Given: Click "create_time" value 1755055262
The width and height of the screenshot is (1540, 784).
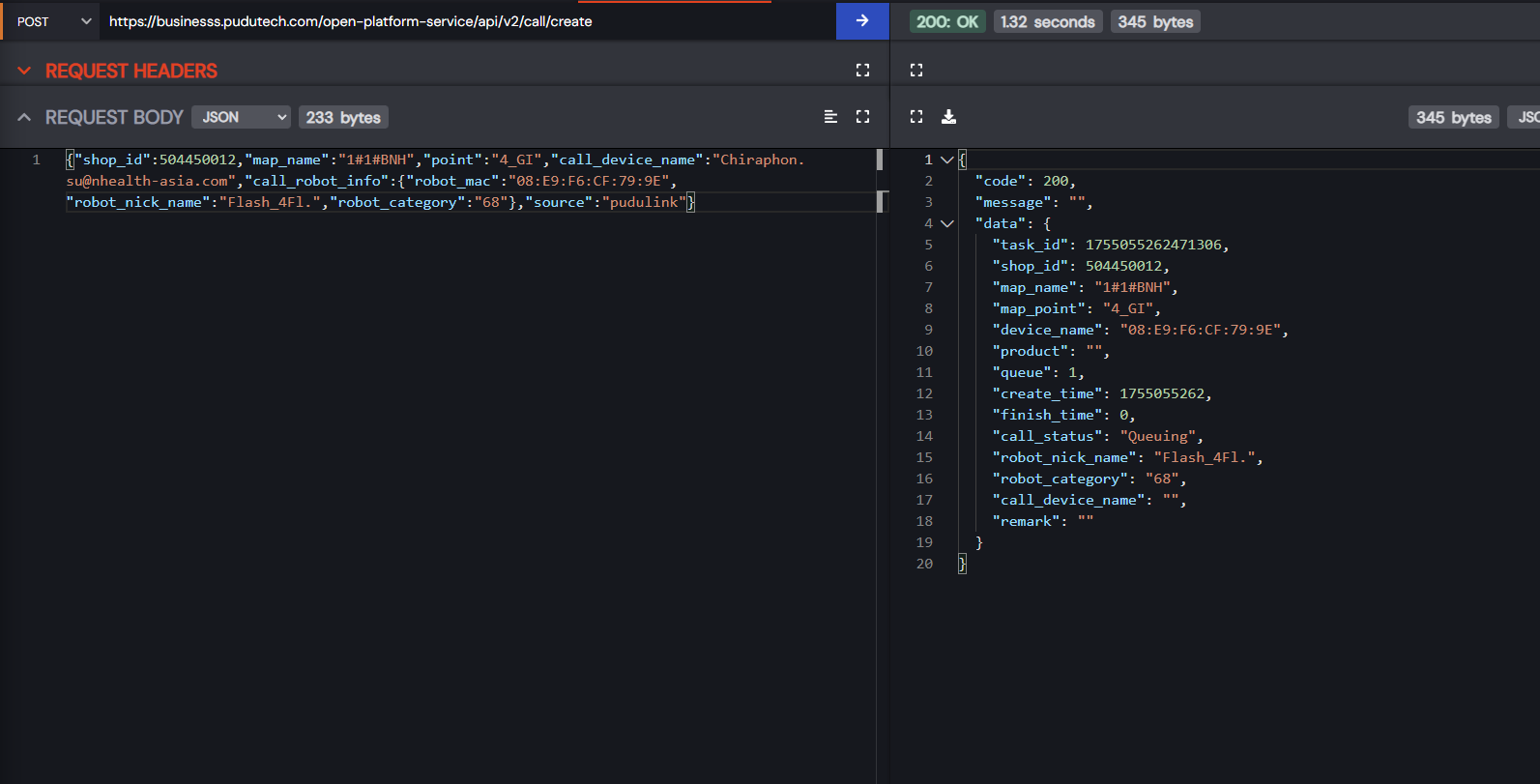Looking at the screenshot, I should (1162, 393).
